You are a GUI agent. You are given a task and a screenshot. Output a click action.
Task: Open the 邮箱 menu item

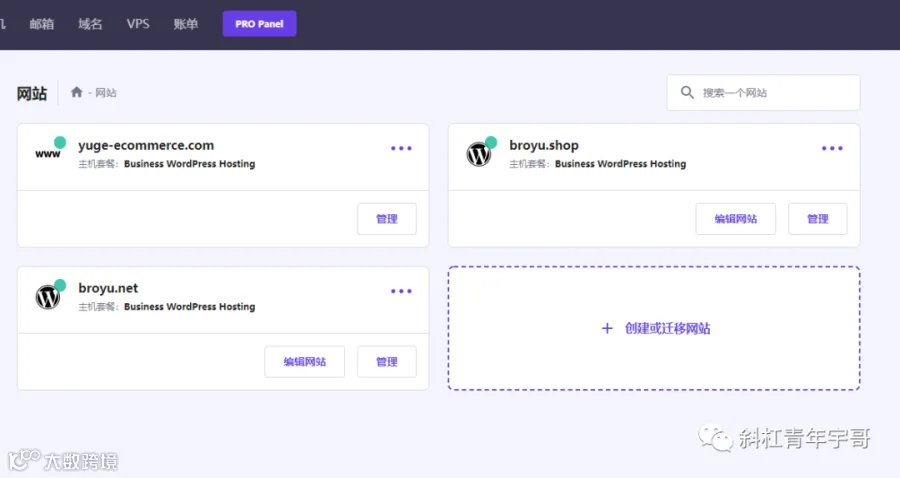(42, 24)
